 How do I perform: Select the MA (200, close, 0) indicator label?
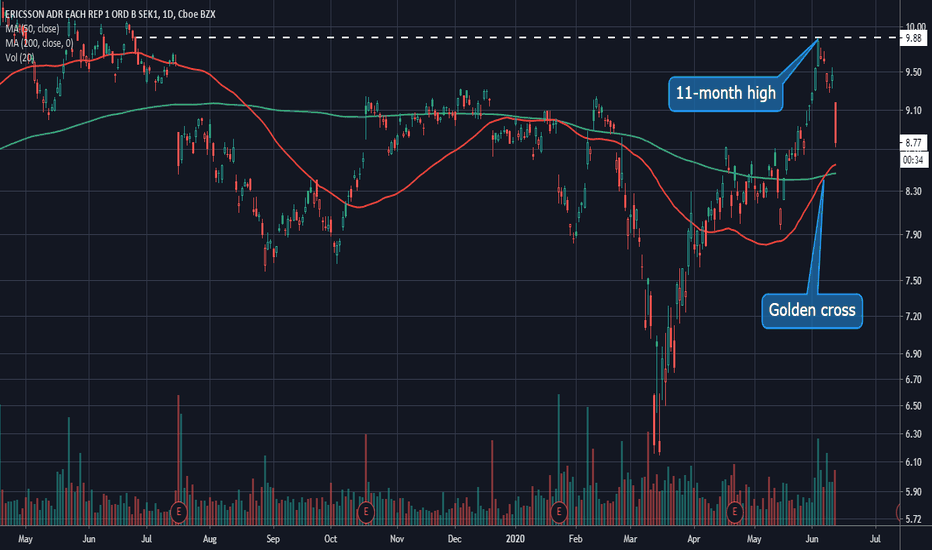[39, 43]
